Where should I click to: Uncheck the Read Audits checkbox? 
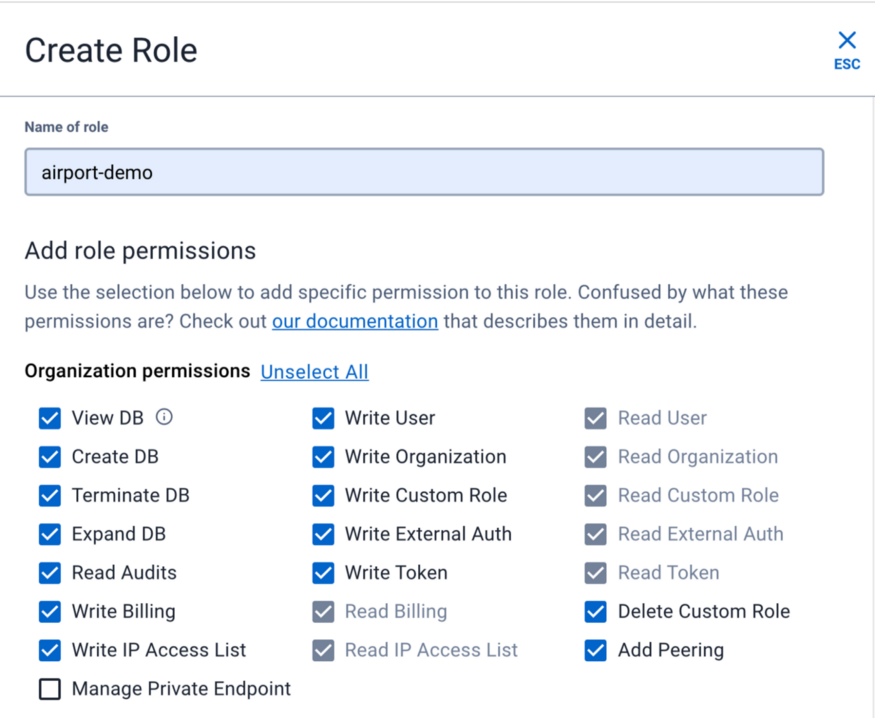tap(50, 573)
